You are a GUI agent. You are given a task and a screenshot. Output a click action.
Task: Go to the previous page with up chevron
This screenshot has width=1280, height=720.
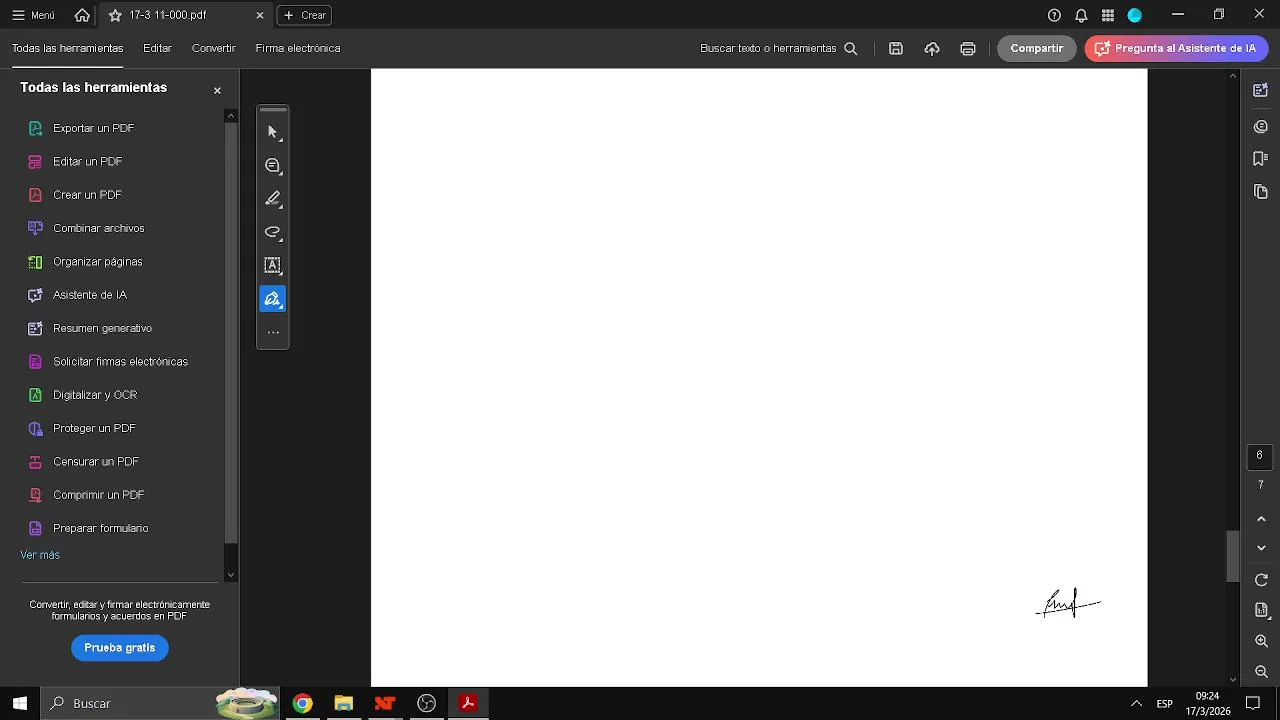[x=1261, y=518]
